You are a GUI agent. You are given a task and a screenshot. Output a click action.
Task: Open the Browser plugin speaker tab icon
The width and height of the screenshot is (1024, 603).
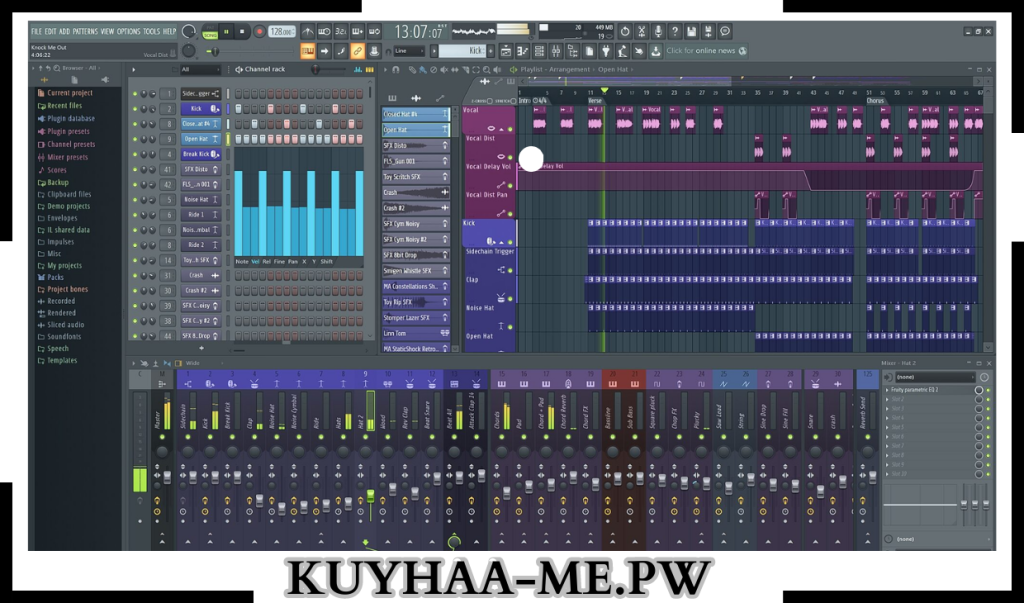104,80
